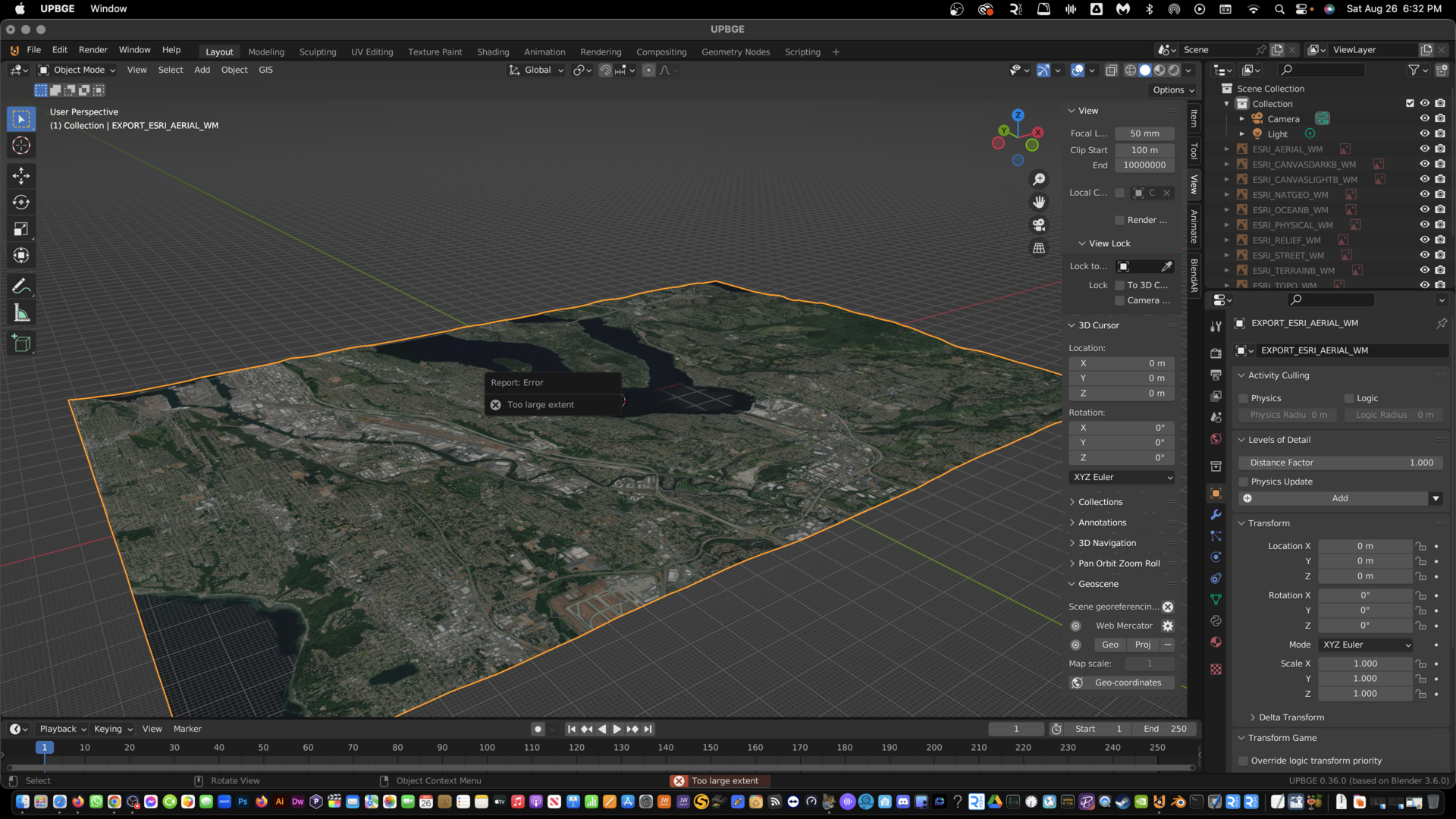The image size is (1456, 819).
Task: Toggle Collection exclude checkbox
Action: pyautogui.click(x=1410, y=103)
